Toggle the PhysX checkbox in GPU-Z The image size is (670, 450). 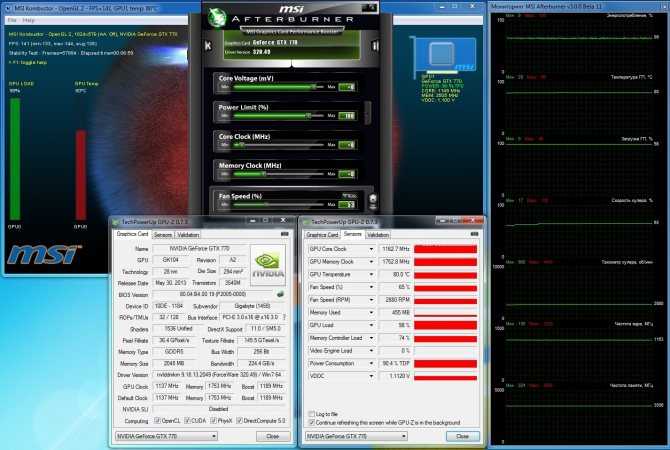click(214, 421)
